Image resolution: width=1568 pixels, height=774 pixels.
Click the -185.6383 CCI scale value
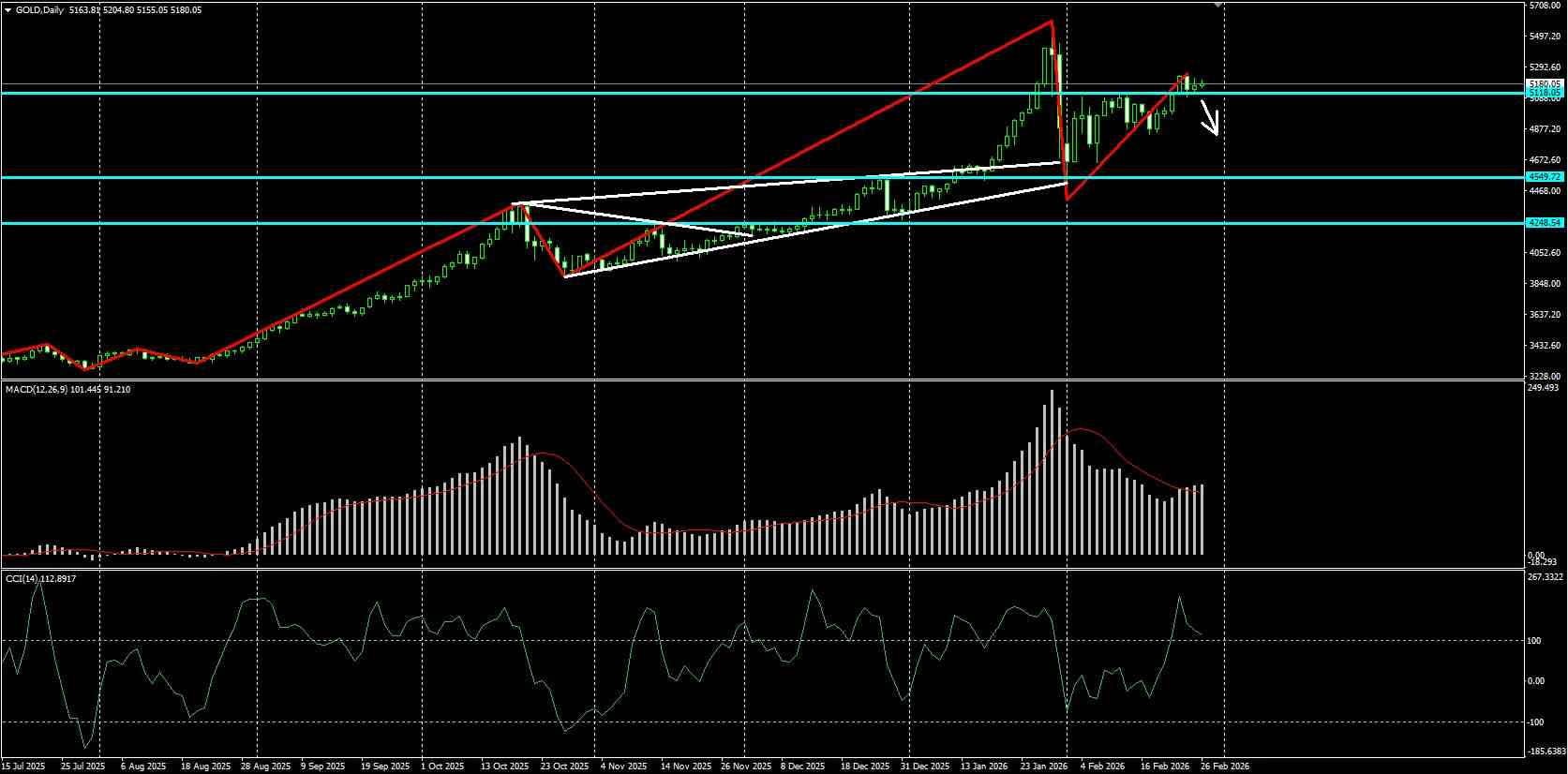pos(1546,752)
